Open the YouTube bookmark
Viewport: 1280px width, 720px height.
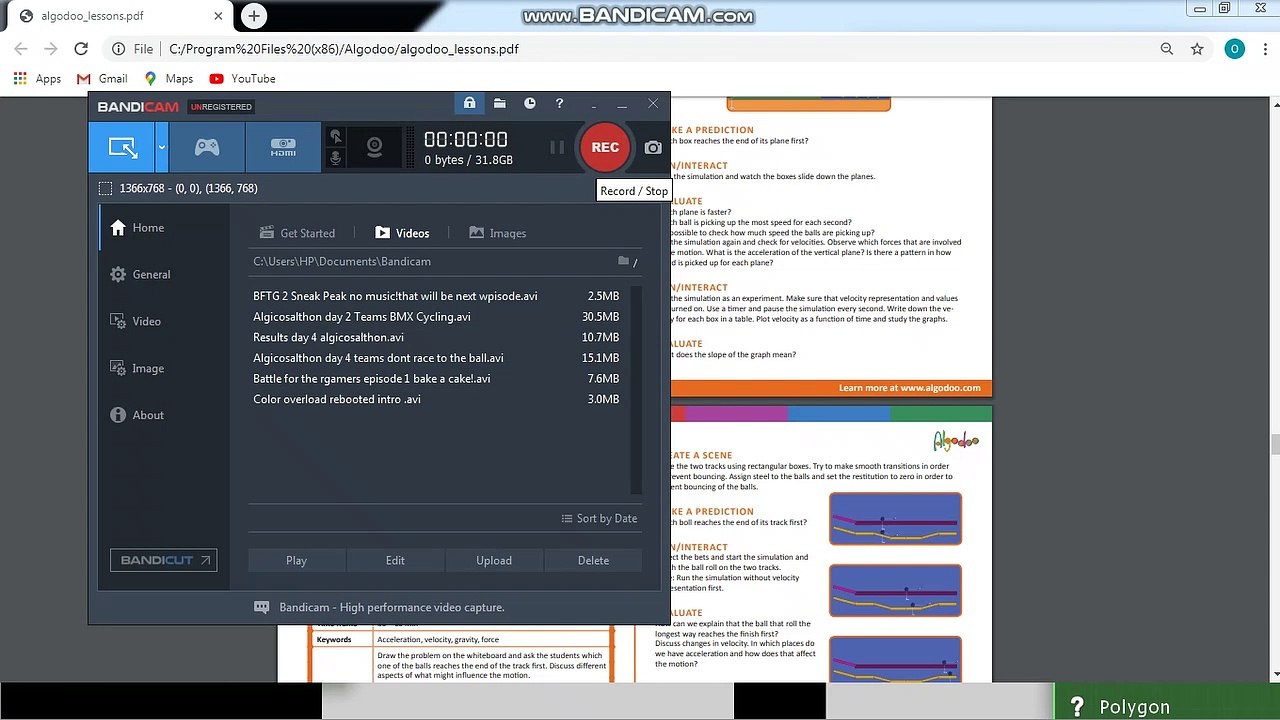pos(242,79)
